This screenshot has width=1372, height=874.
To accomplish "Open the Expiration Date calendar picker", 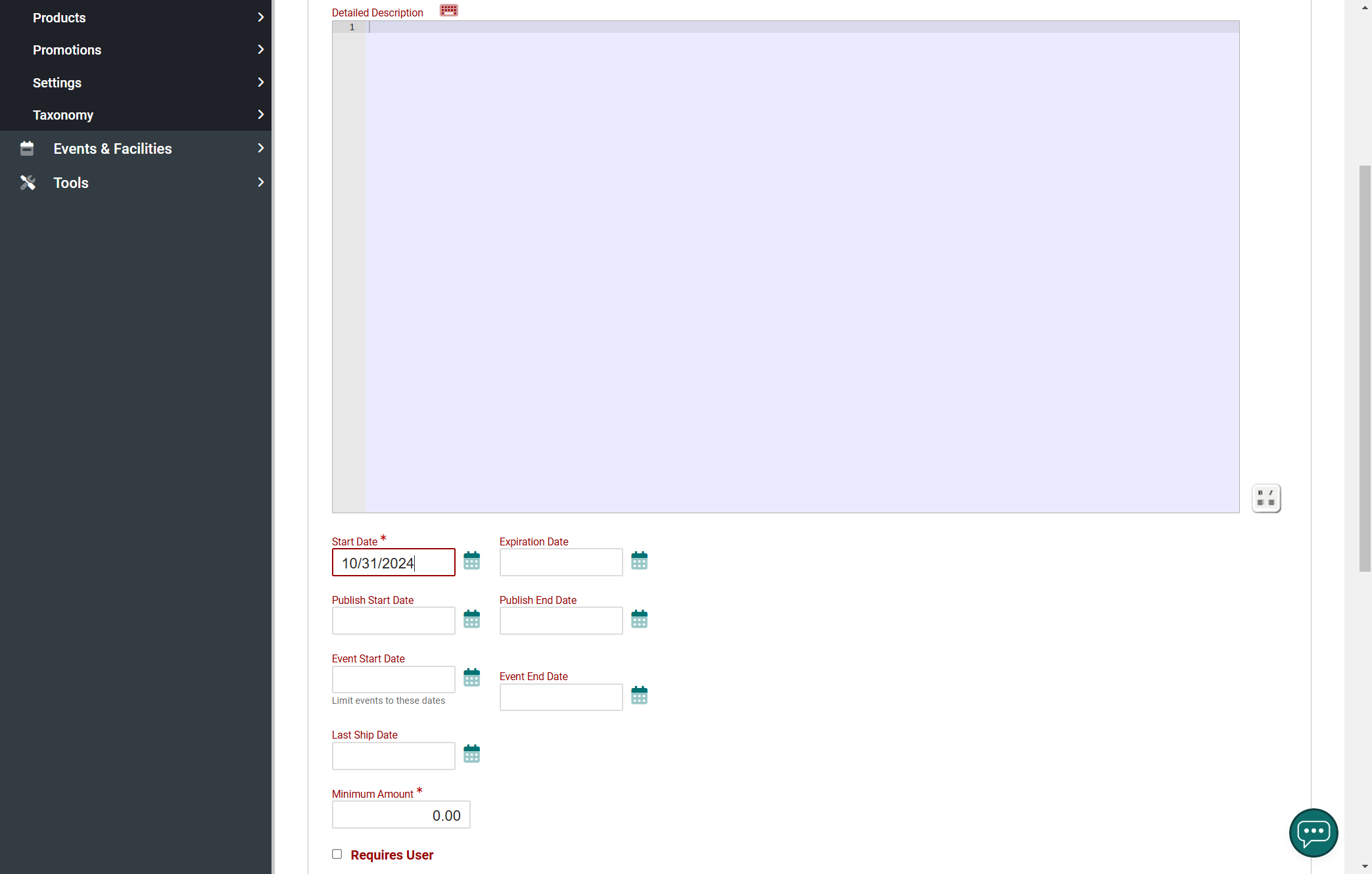I will (639, 561).
